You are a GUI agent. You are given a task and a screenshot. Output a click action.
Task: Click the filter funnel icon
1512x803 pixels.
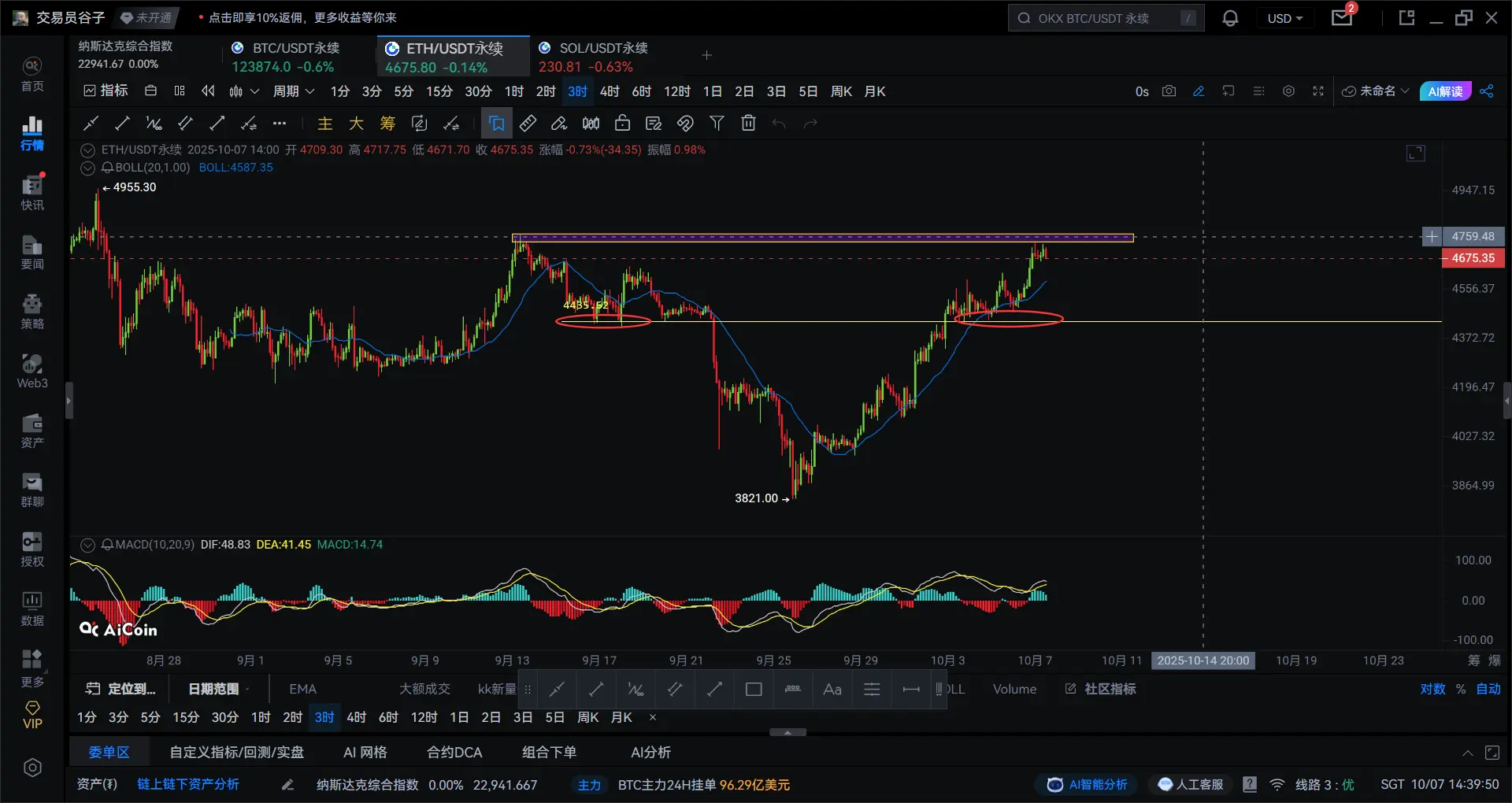pyautogui.click(x=717, y=123)
